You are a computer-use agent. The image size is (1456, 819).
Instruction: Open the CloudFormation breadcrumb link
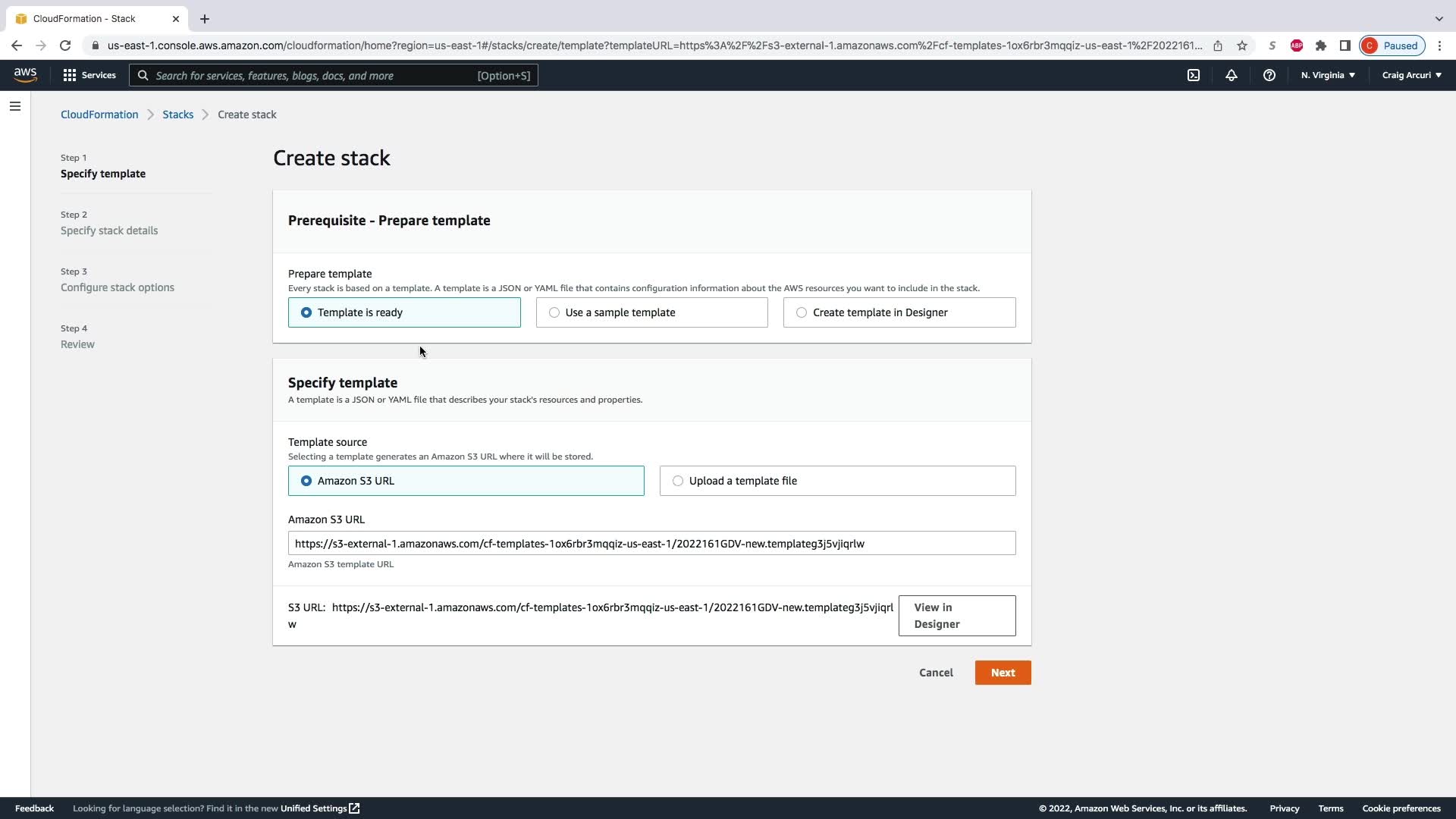coord(99,115)
